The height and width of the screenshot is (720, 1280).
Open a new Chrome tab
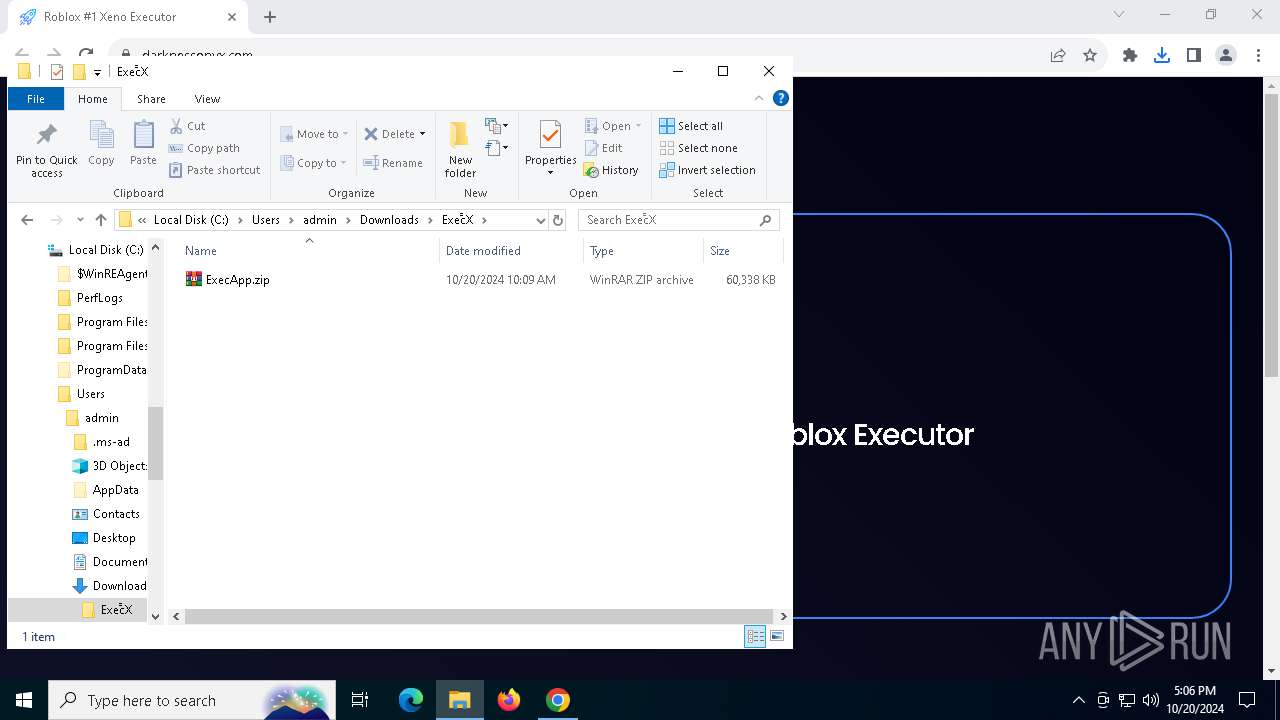coord(270,17)
